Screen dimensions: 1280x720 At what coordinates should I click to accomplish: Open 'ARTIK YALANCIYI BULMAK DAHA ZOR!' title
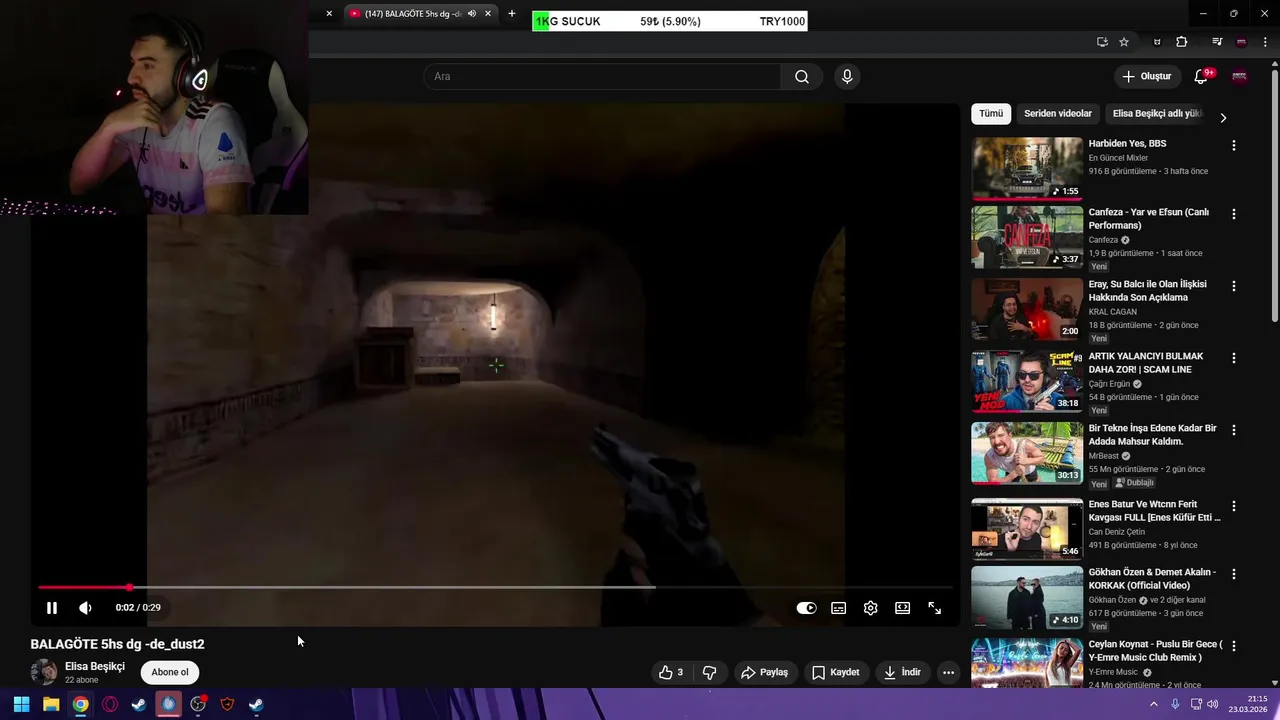point(1146,363)
